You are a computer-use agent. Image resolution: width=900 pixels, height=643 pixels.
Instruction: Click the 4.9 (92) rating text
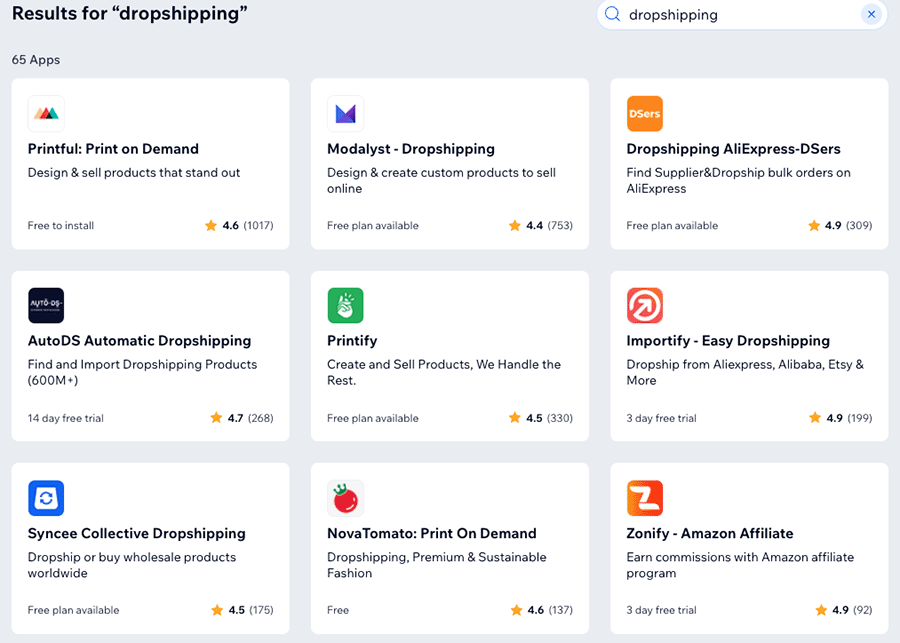click(x=852, y=610)
